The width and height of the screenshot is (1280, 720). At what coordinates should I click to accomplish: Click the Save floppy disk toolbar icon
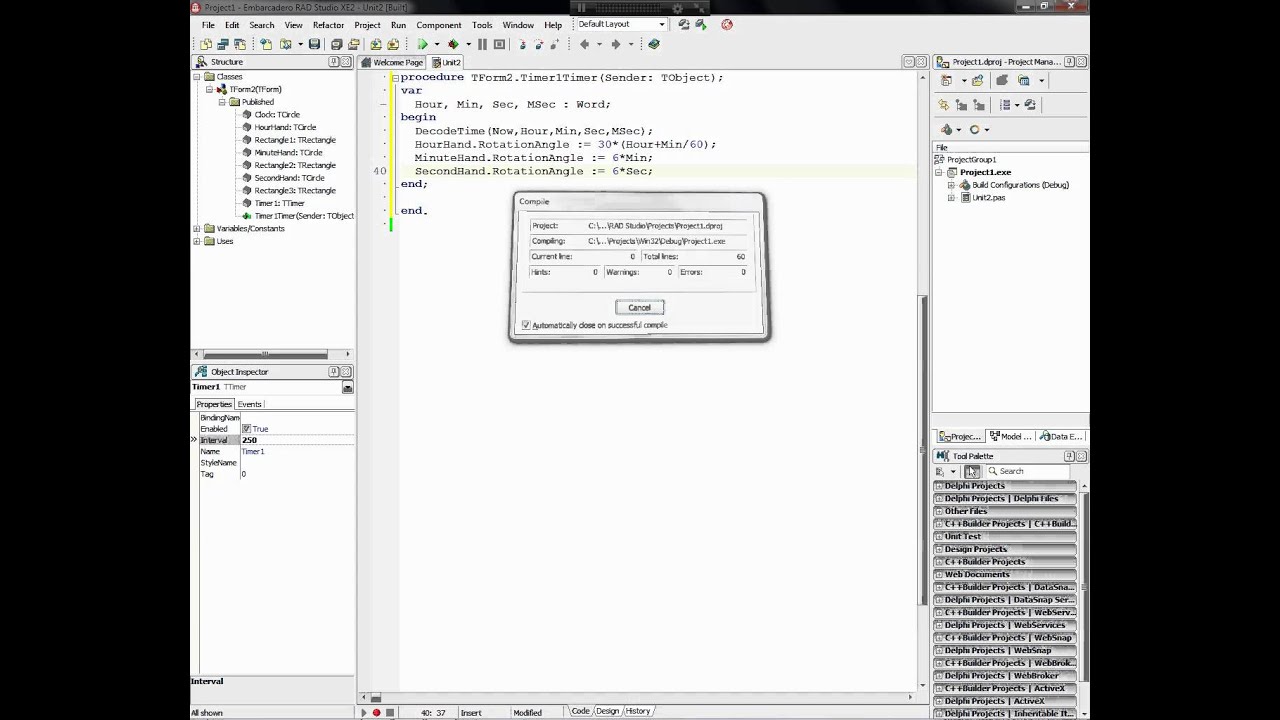coord(315,44)
